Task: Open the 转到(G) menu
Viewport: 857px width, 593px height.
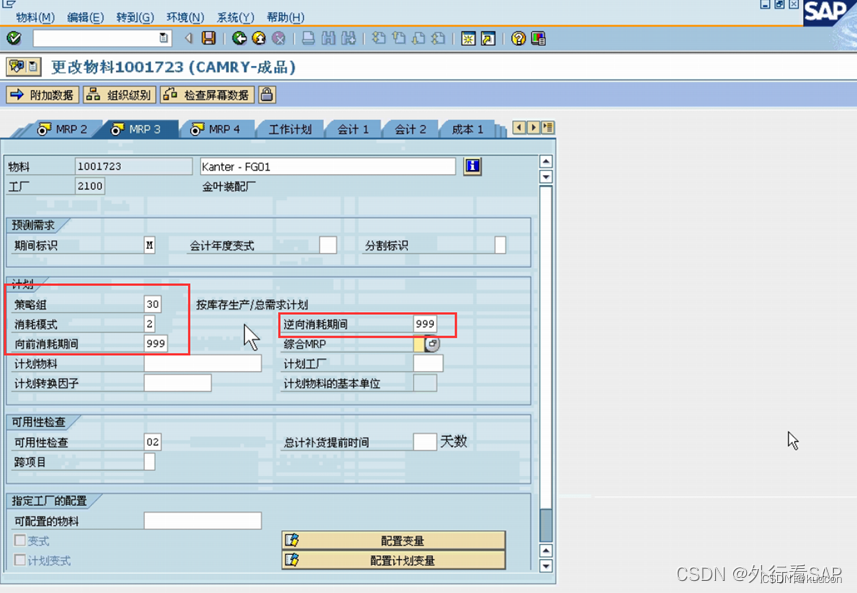Action: pos(135,17)
